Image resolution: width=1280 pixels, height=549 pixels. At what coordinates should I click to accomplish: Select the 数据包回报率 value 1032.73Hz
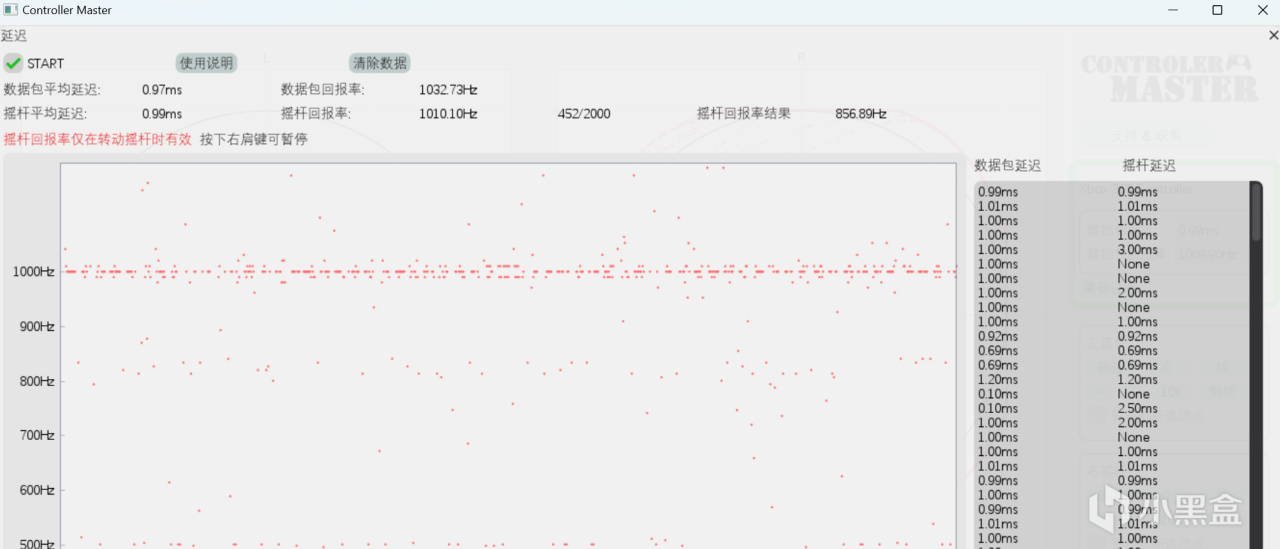(448, 90)
